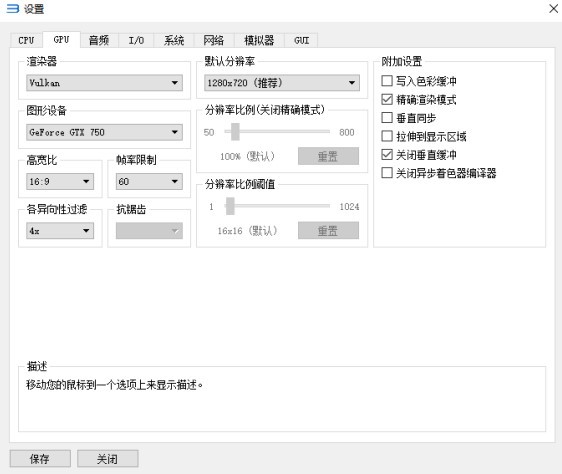Close the 设置 window with the X button
This screenshot has height=474, width=562.
click(553, 8)
